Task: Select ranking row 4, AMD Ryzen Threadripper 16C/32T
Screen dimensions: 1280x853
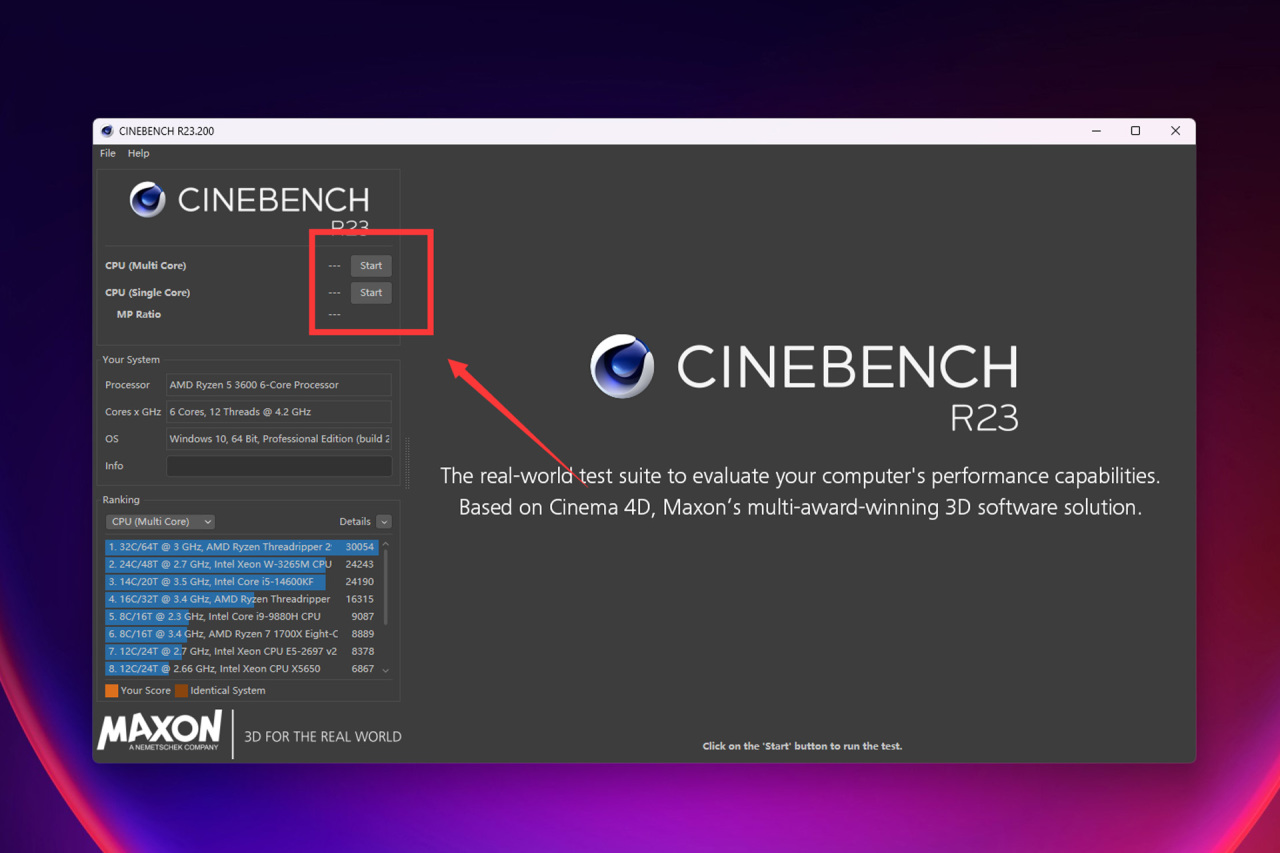Action: (x=241, y=599)
